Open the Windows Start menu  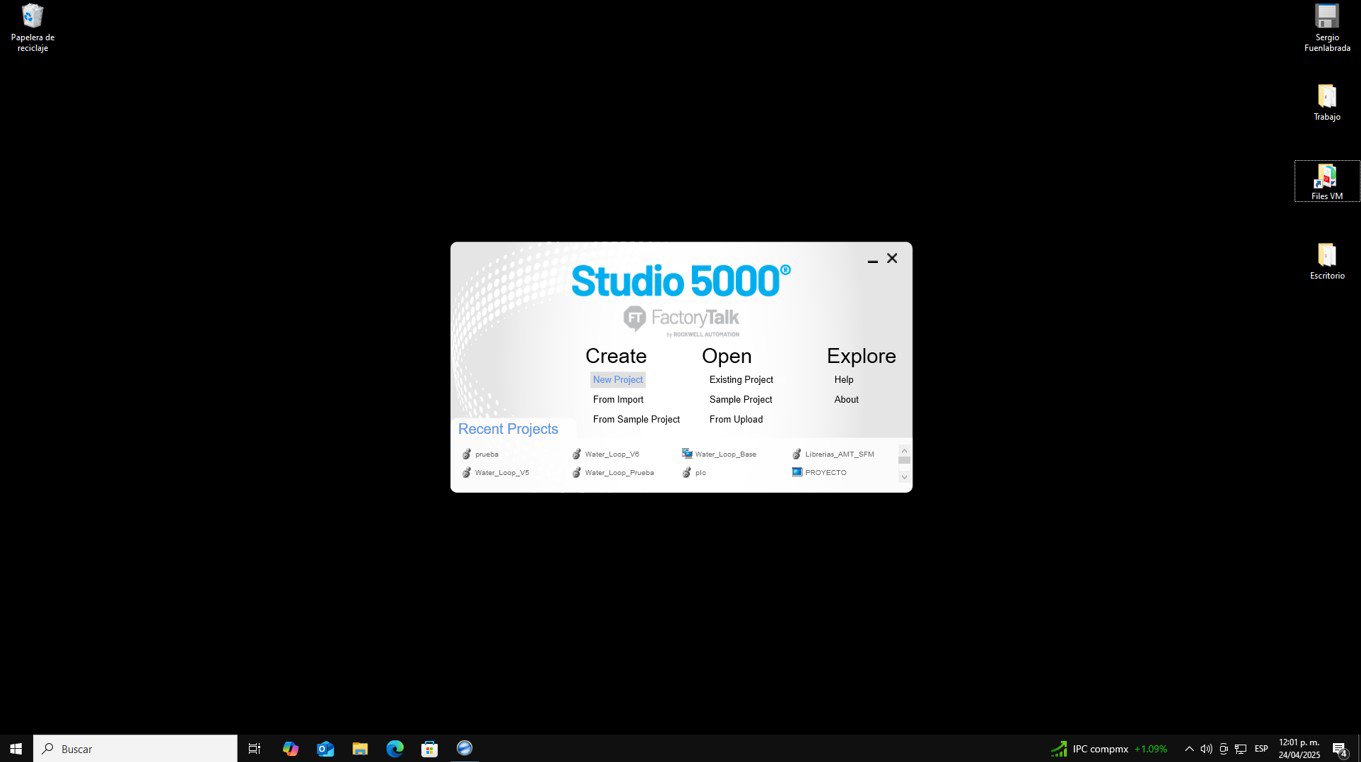[16, 748]
